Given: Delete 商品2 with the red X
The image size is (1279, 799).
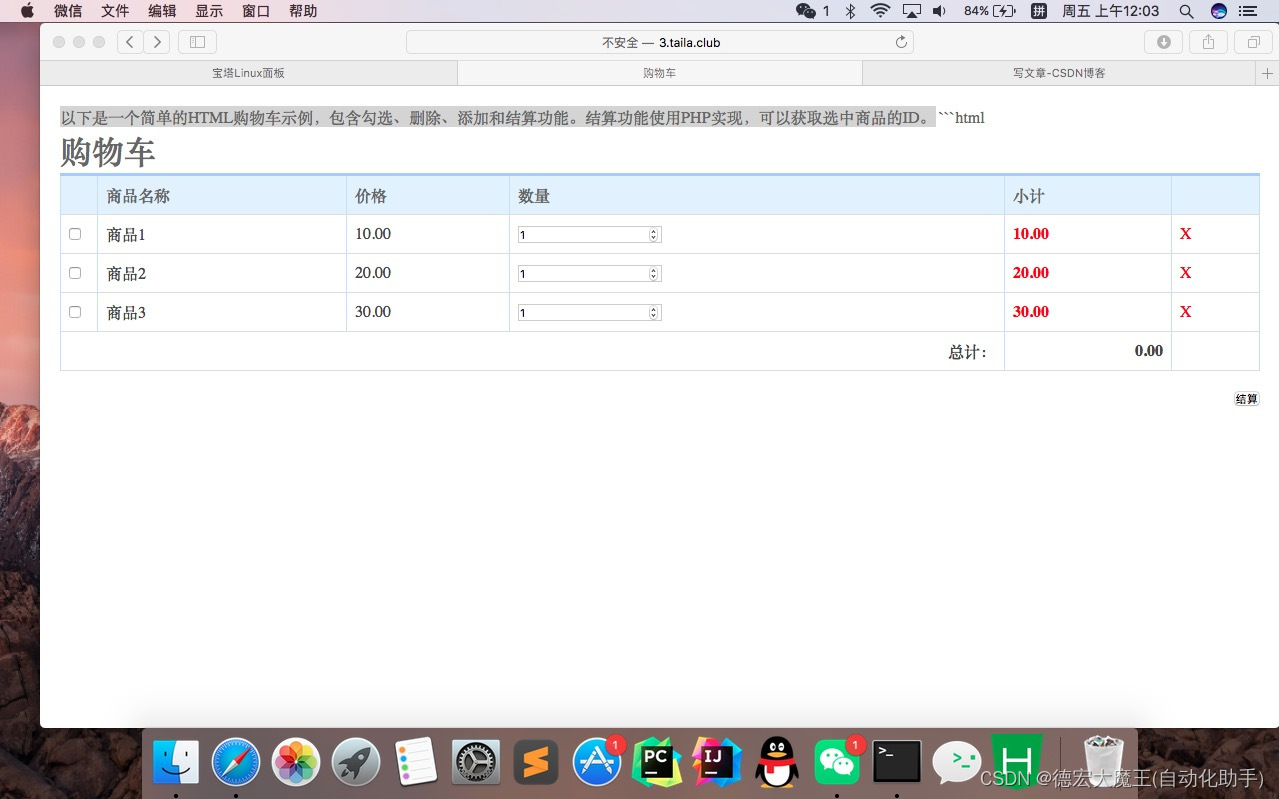Looking at the screenshot, I should point(1186,273).
